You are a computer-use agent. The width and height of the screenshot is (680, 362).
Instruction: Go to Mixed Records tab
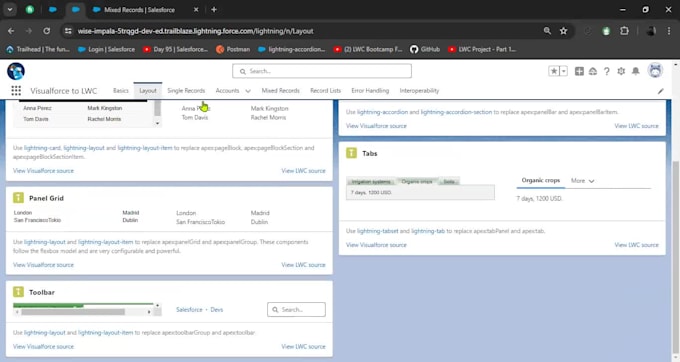(x=281, y=91)
